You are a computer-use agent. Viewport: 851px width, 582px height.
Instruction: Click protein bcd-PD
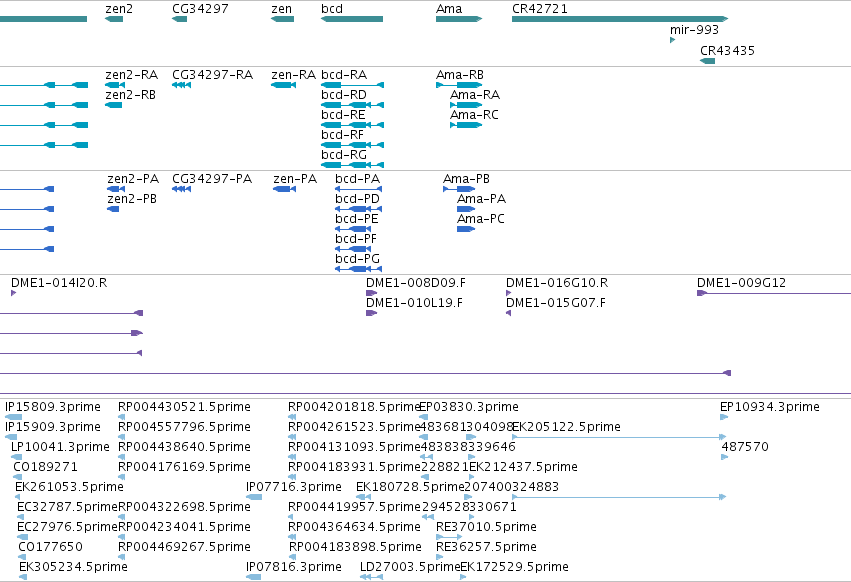359,209
